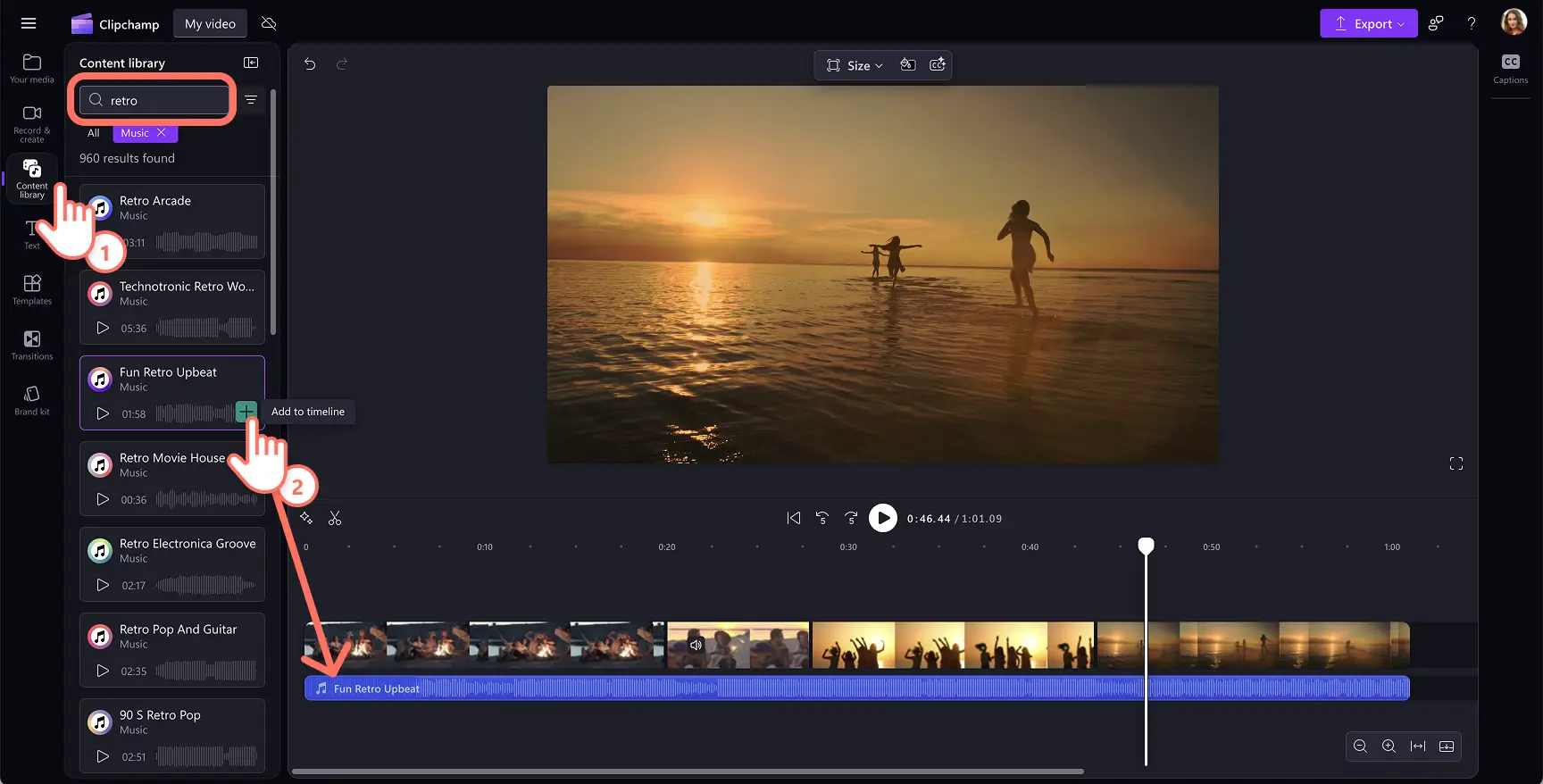Click the content library vertical scrollbar

tap(273, 212)
